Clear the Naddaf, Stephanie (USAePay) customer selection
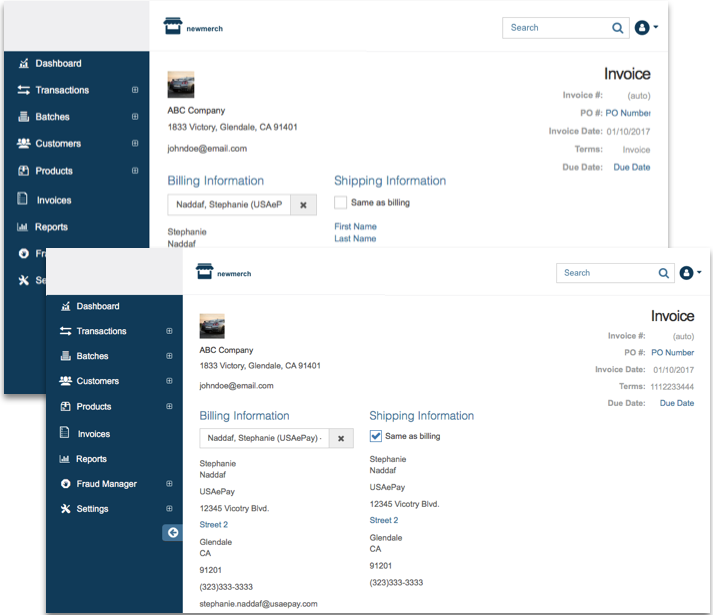713x615 pixels. pos(341,438)
